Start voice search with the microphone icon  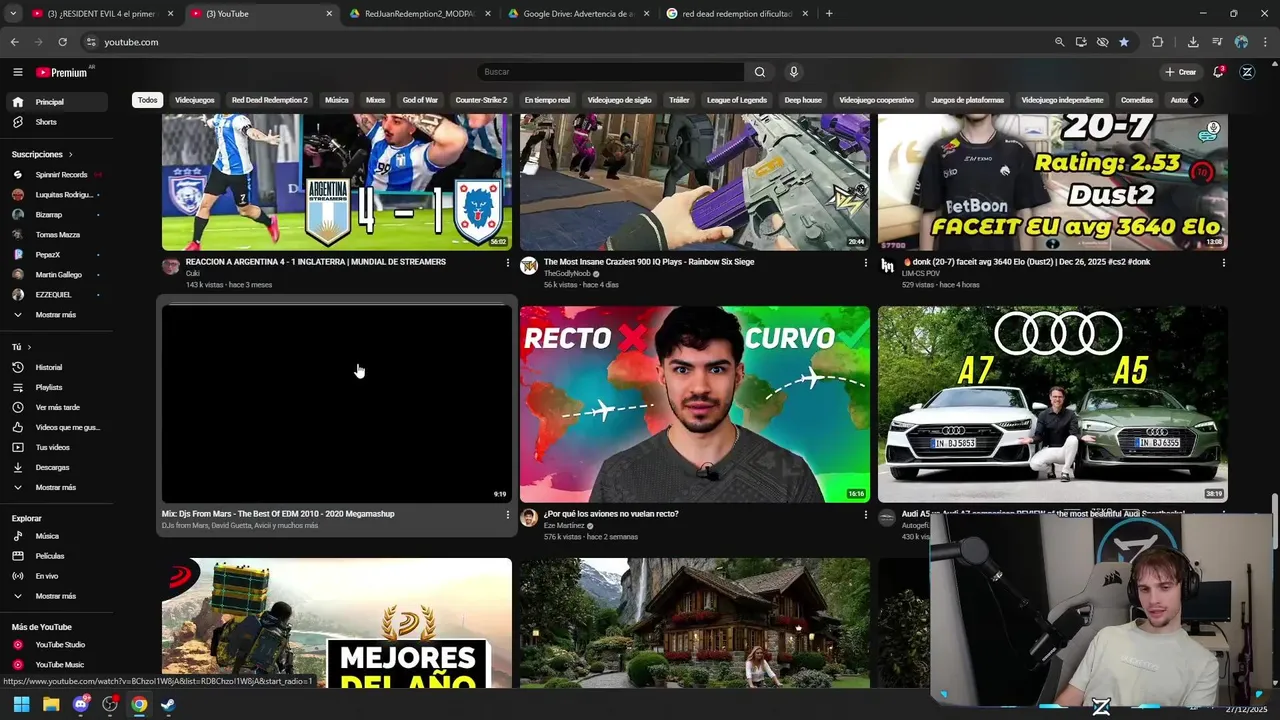794,72
